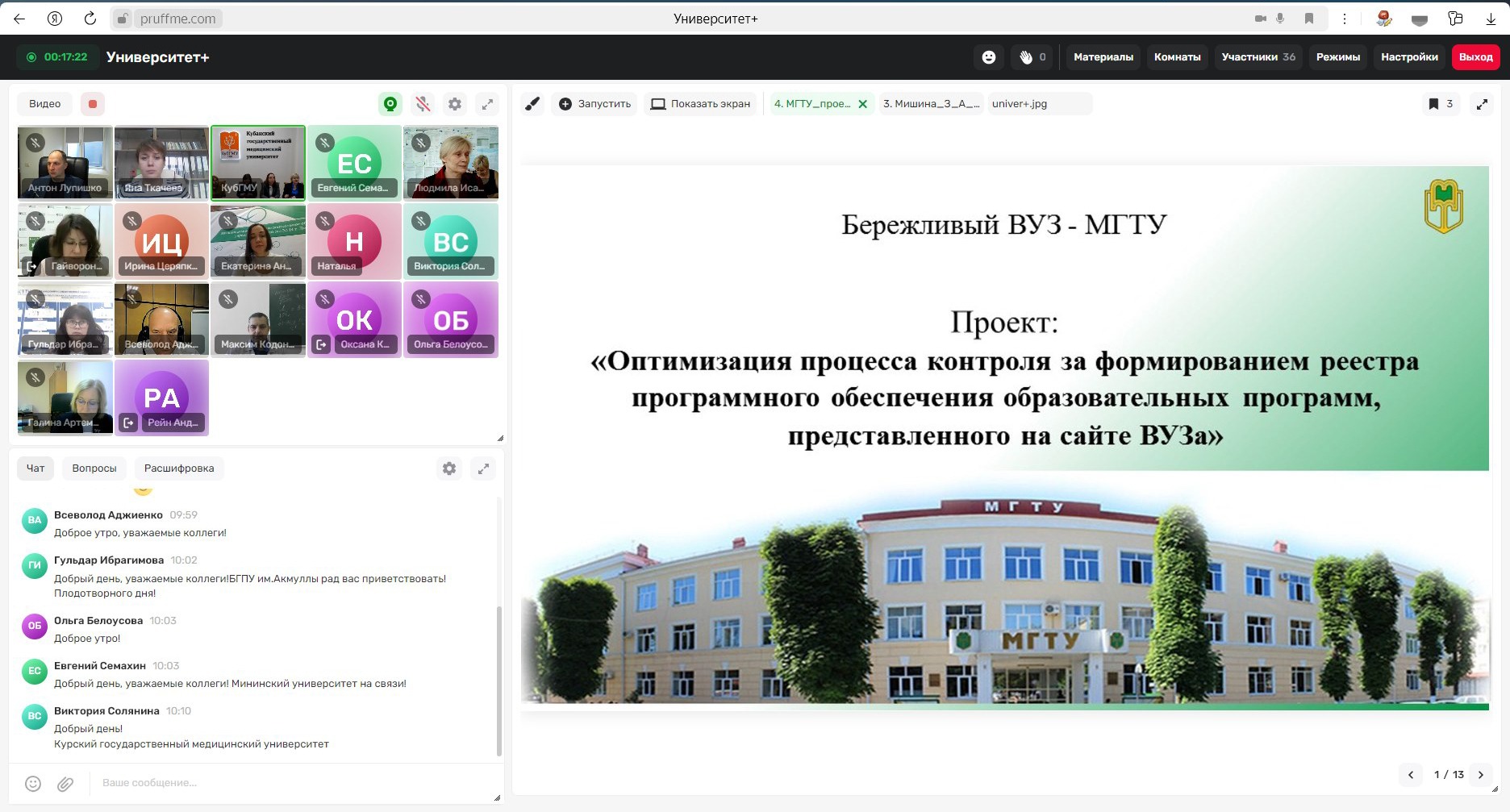Select Галина Артем... video thumbnail

point(65,398)
